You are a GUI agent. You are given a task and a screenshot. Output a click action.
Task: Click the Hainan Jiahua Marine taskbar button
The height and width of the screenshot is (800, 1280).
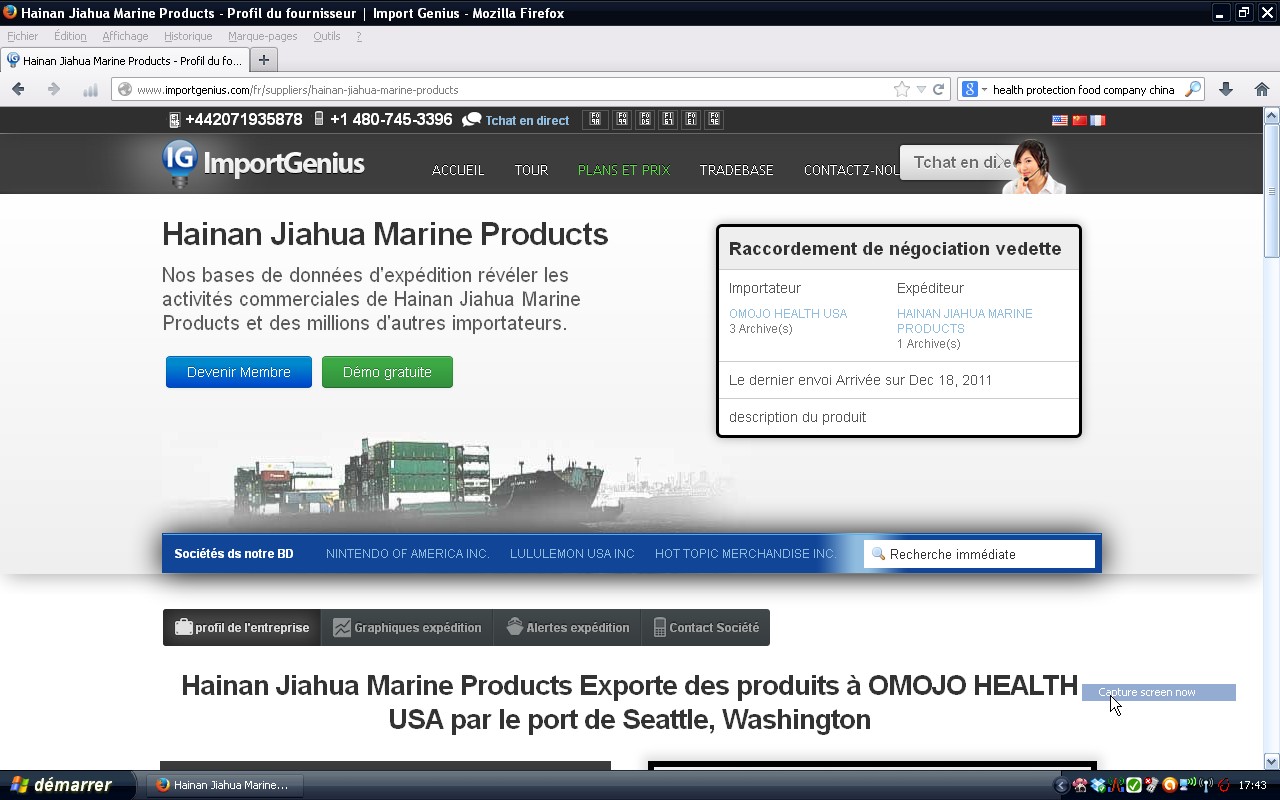224,785
